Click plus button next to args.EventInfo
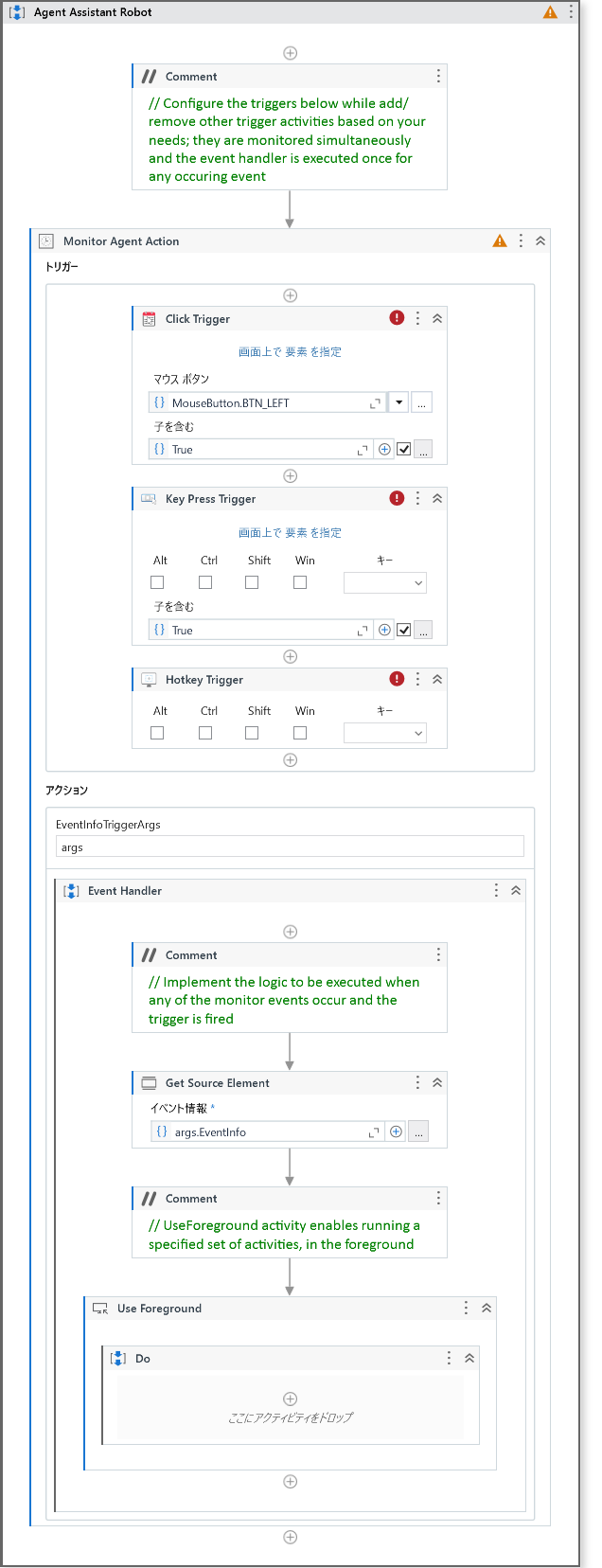This screenshot has width=602, height=1568. click(396, 1131)
